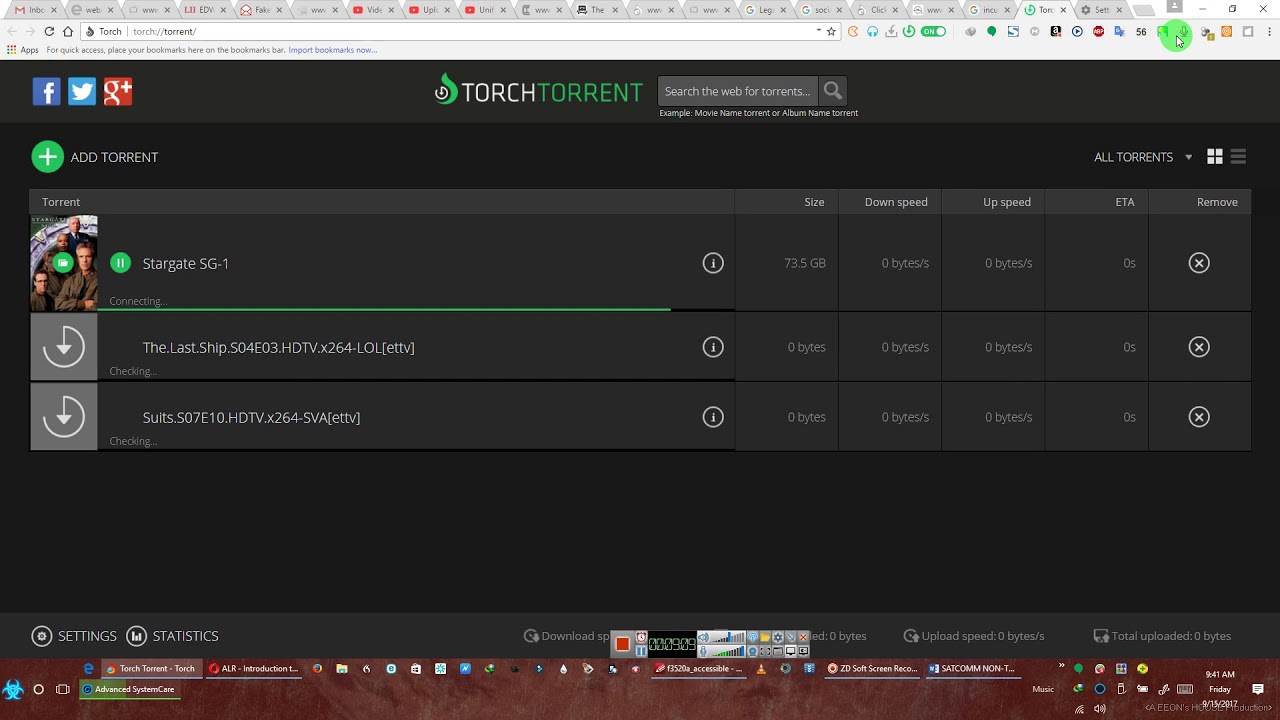Show info for Stargate SG-1 torrent
The image size is (1280, 720).
[713, 263]
